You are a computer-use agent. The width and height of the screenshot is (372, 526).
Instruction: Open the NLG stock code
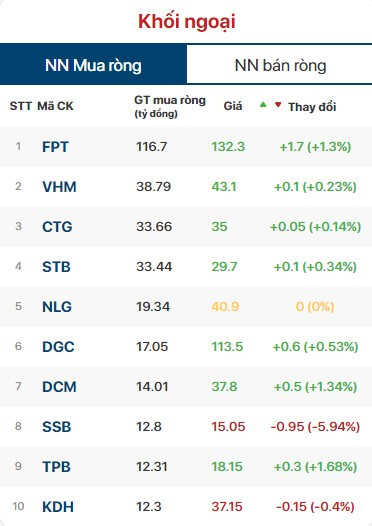coord(57,307)
